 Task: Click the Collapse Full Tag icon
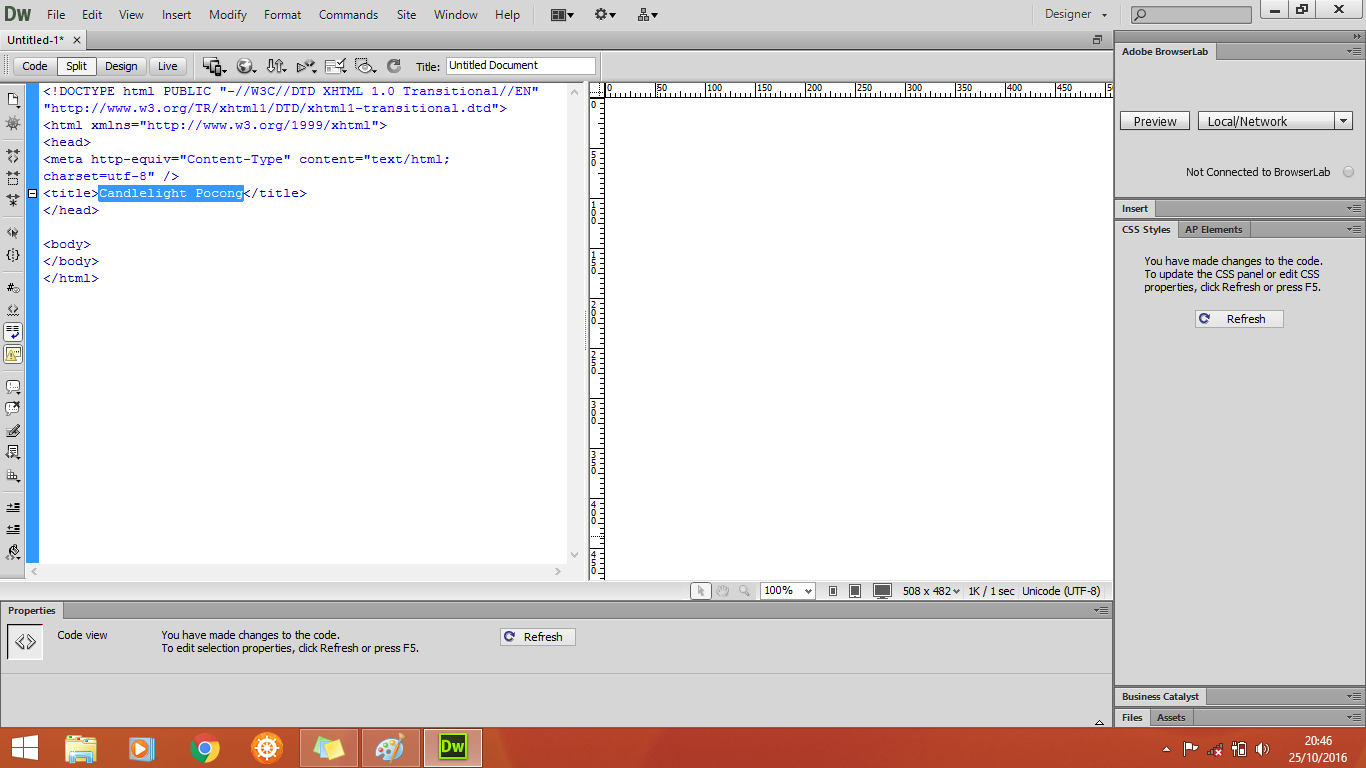click(13, 156)
